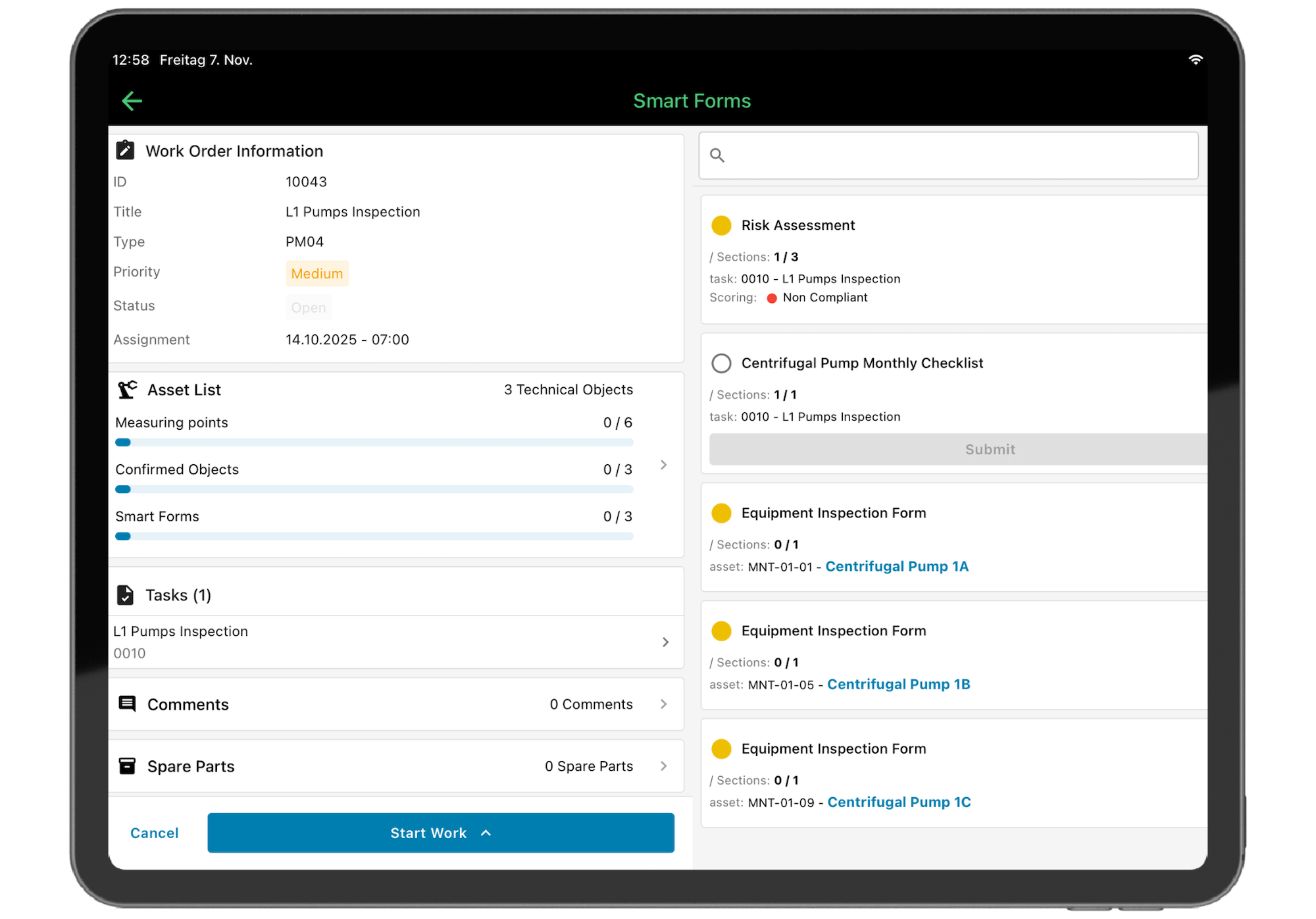Collapse the Start Work options chevron
The width and height of the screenshot is (1316, 919).
pos(486,833)
